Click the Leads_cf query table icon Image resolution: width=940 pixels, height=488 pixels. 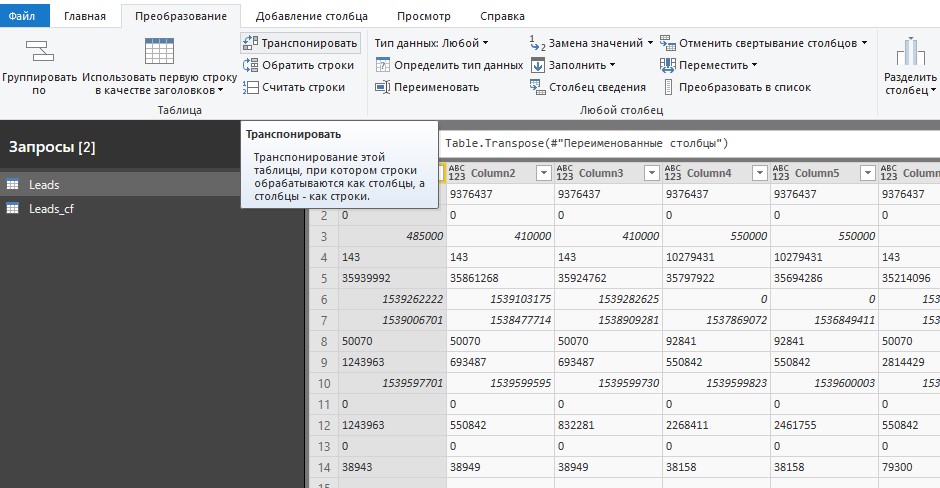[13, 209]
